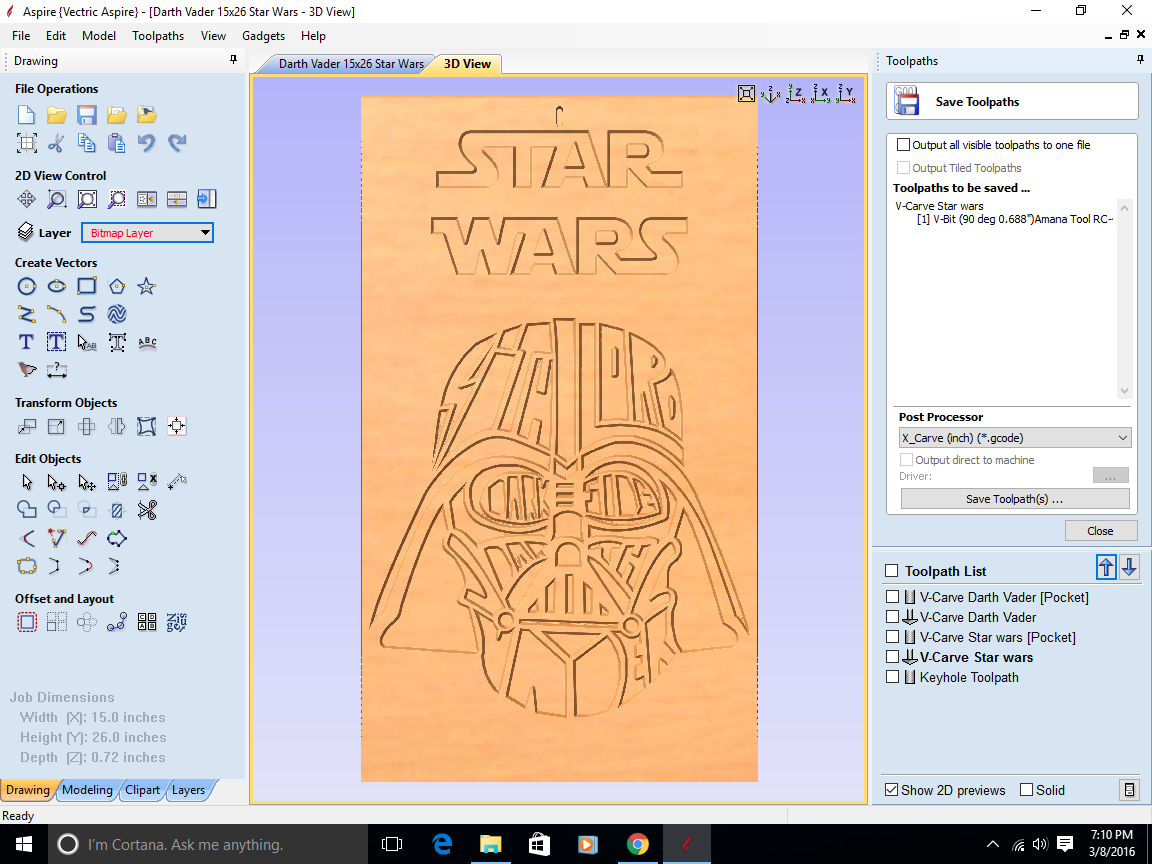
Task: Click the Save Toolpath(s) button
Action: 1015,498
